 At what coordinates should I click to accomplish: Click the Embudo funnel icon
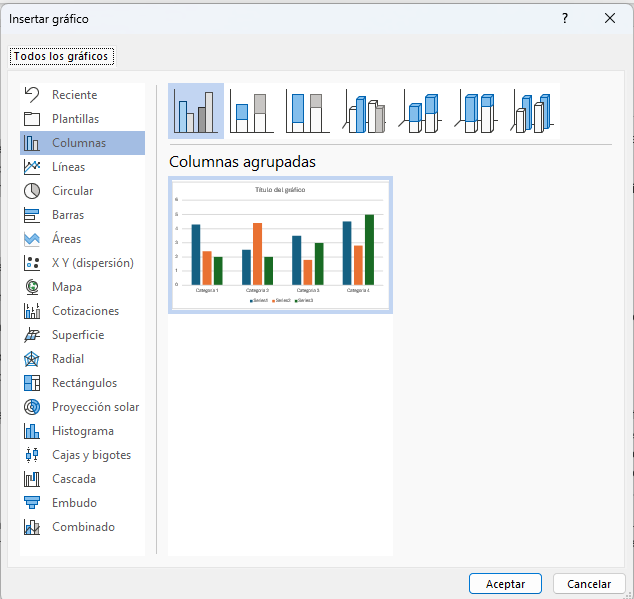tap(32, 503)
